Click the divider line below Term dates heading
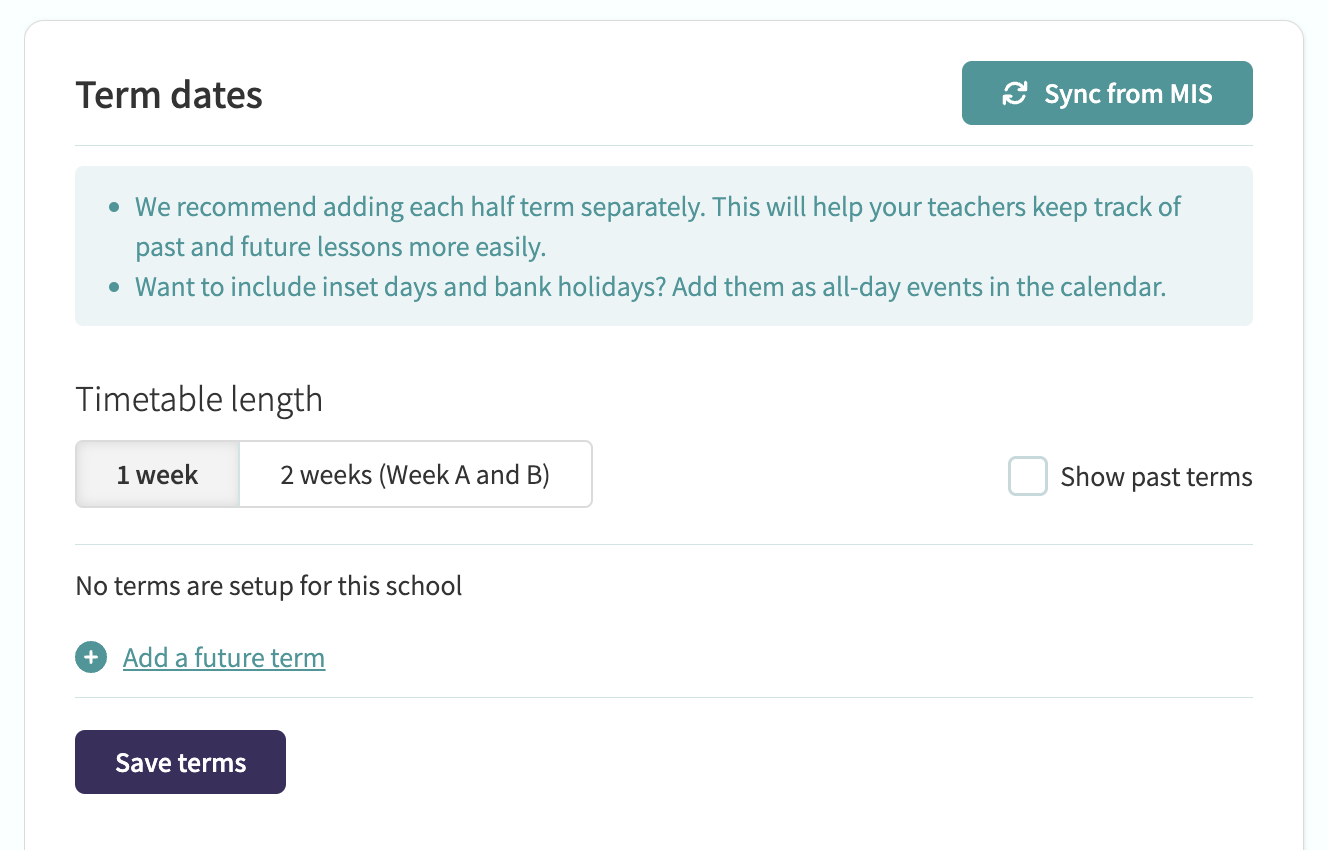The width and height of the screenshot is (1328, 850). 663,146
